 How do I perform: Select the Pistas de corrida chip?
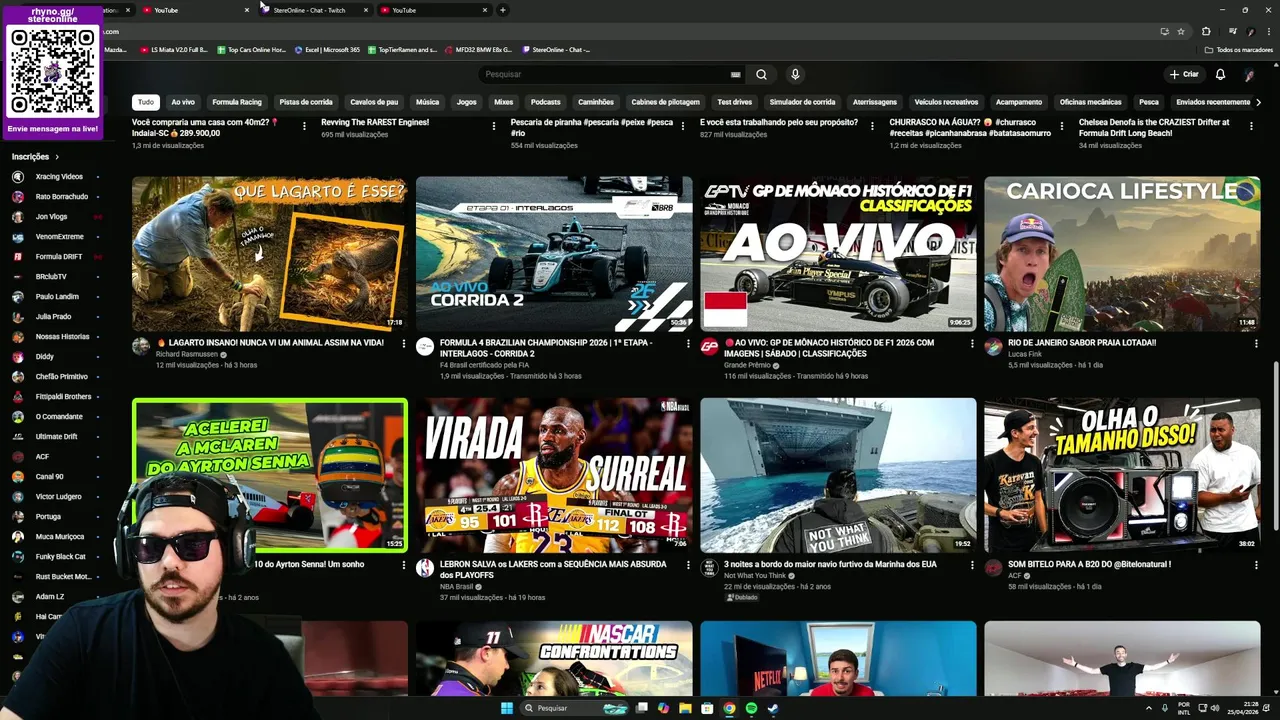(x=306, y=102)
